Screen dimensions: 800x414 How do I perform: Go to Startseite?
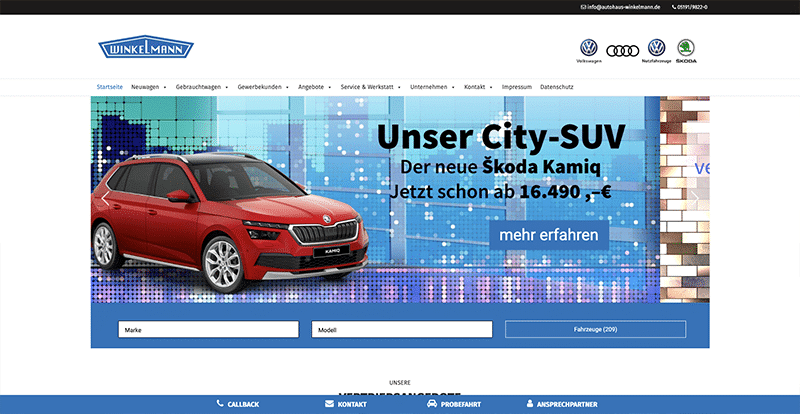click(x=110, y=87)
